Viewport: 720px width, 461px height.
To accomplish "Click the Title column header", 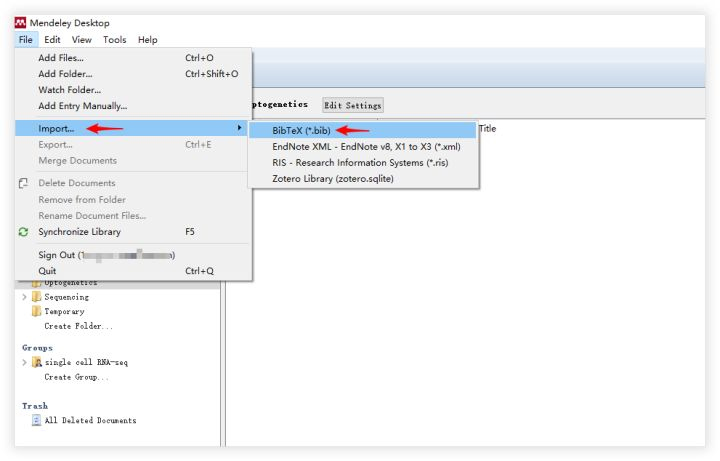I will coord(488,129).
